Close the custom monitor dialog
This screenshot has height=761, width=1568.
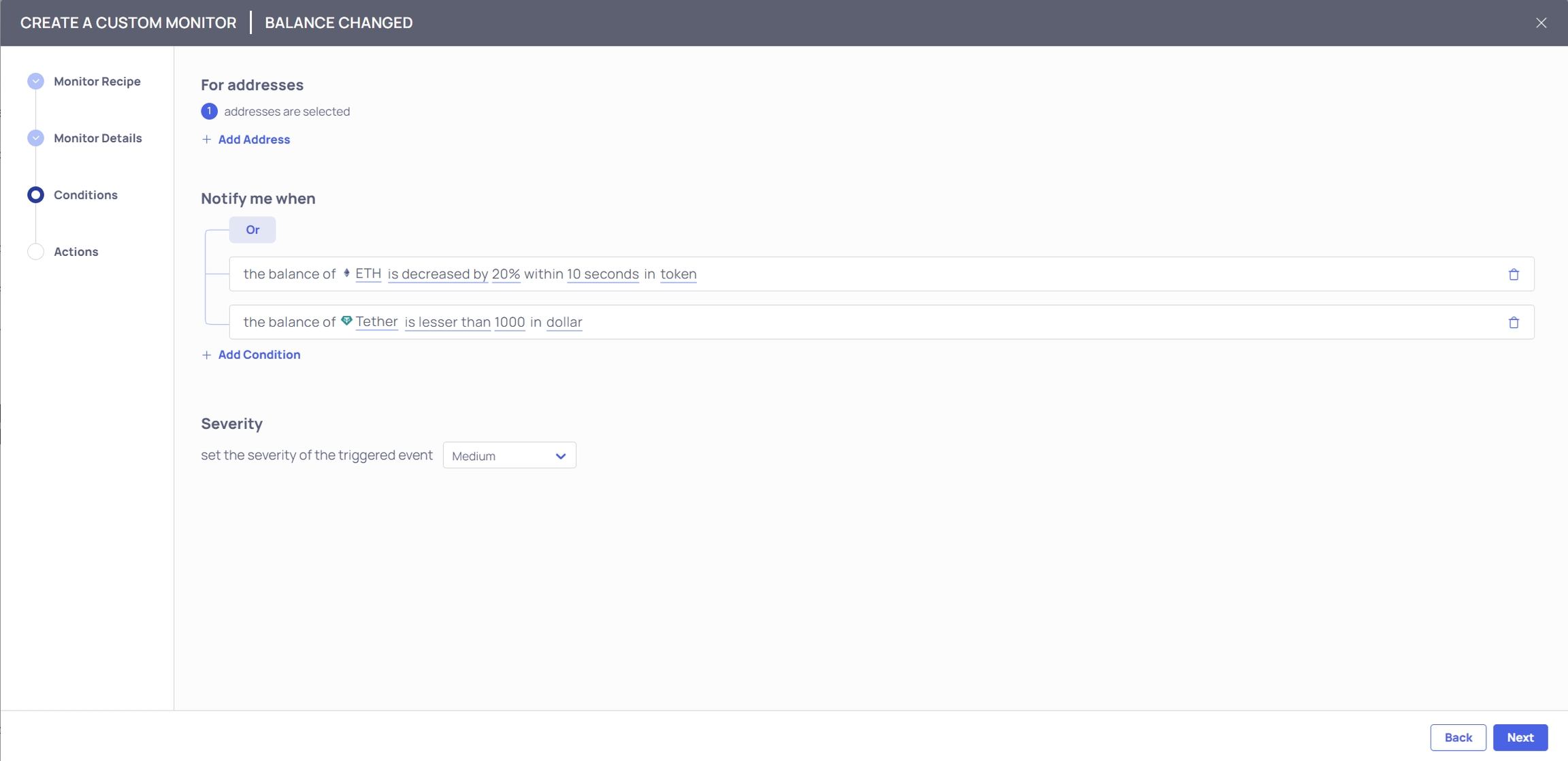1541,23
